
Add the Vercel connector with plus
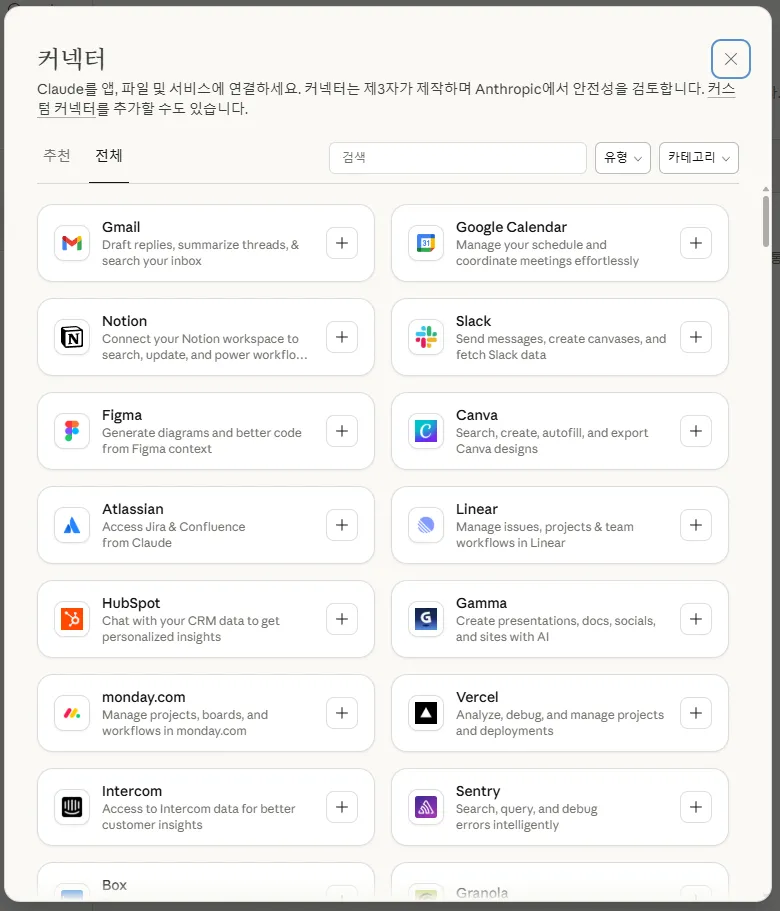(x=696, y=713)
